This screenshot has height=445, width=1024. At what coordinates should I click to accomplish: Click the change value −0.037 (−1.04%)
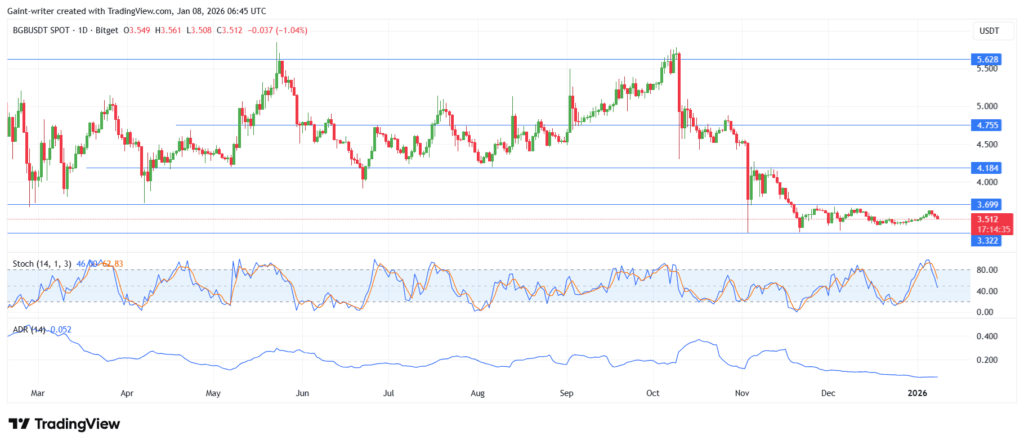click(280, 30)
